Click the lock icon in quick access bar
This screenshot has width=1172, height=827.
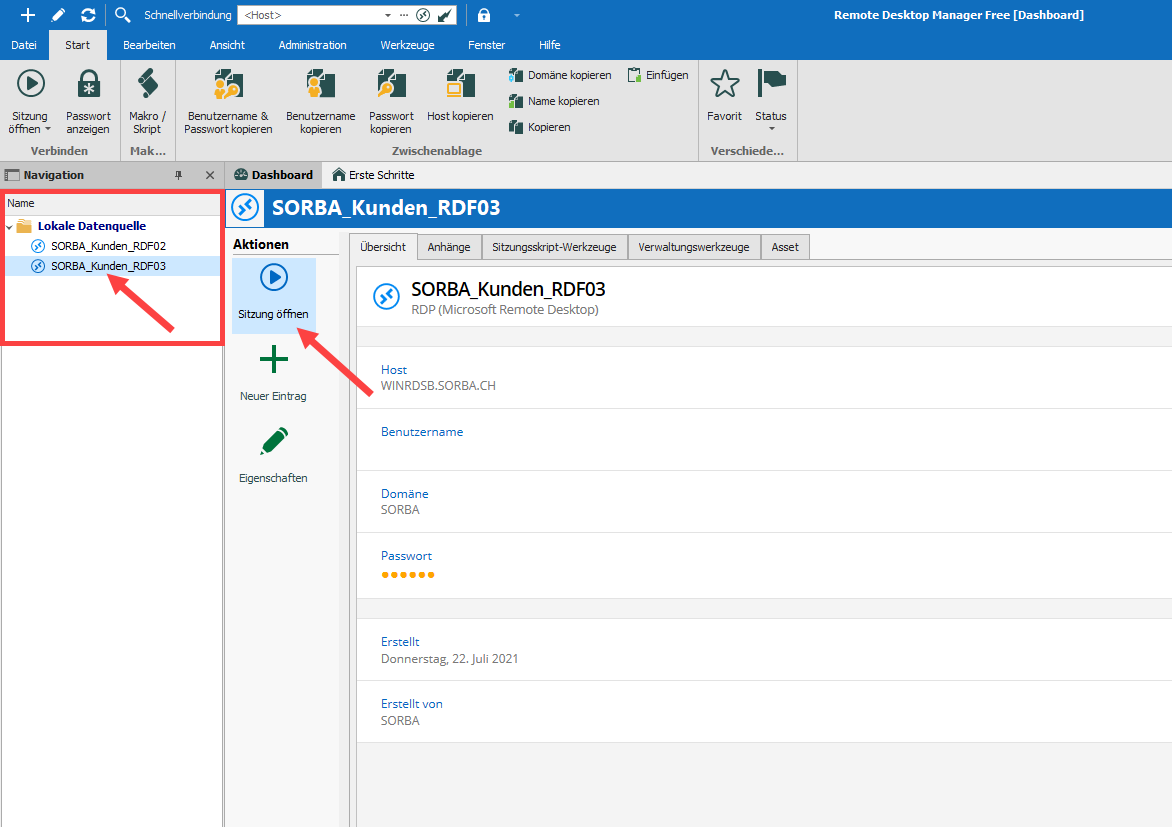pyautogui.click(x=484, y=15)
